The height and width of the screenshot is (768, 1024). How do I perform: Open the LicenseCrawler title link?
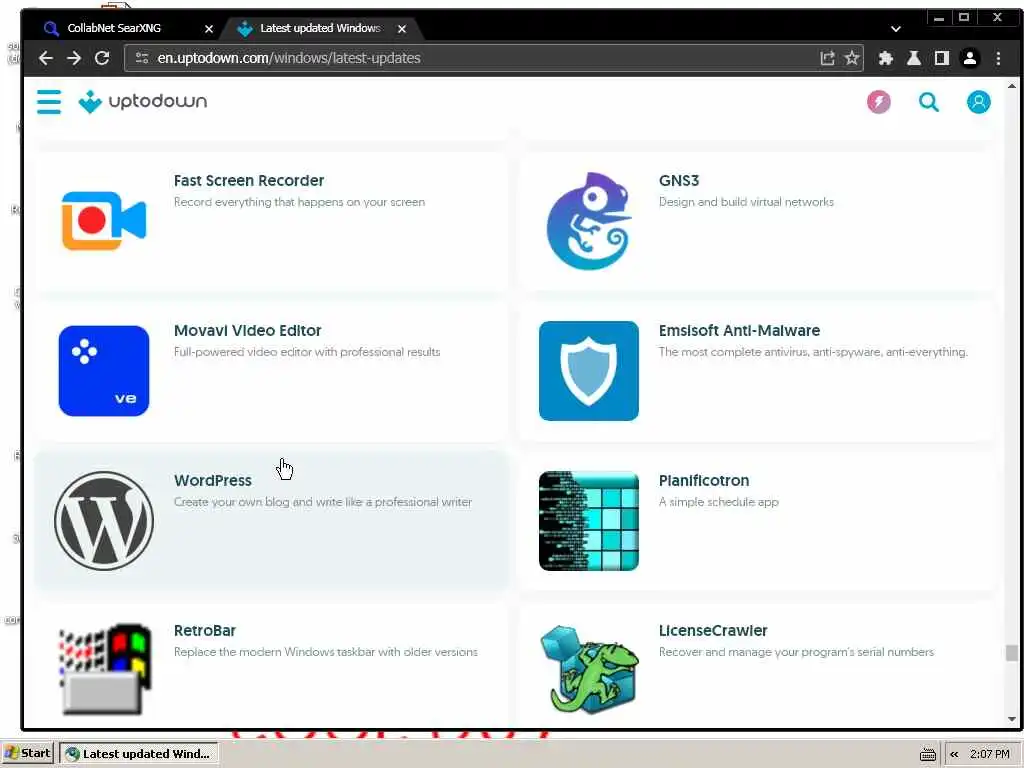713,631
